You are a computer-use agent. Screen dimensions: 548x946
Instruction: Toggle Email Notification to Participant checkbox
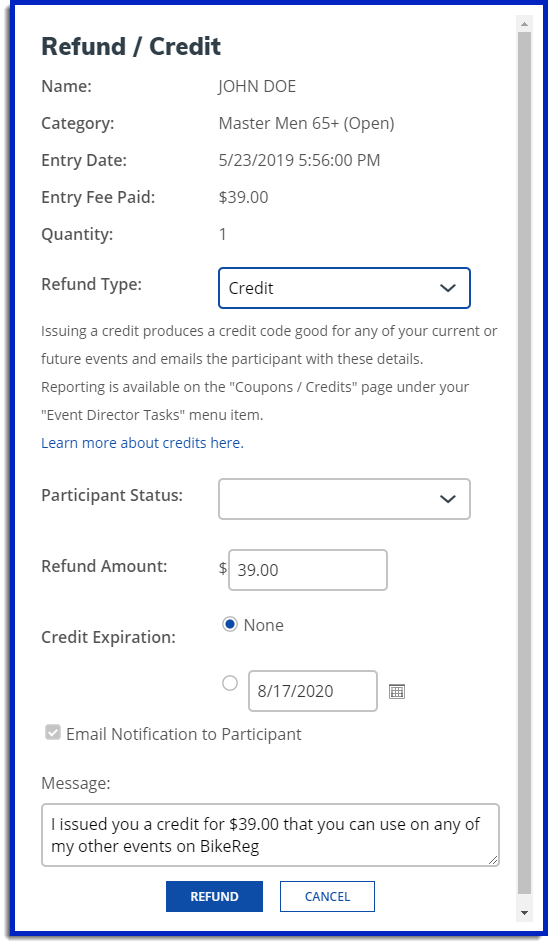coord(53,733)
